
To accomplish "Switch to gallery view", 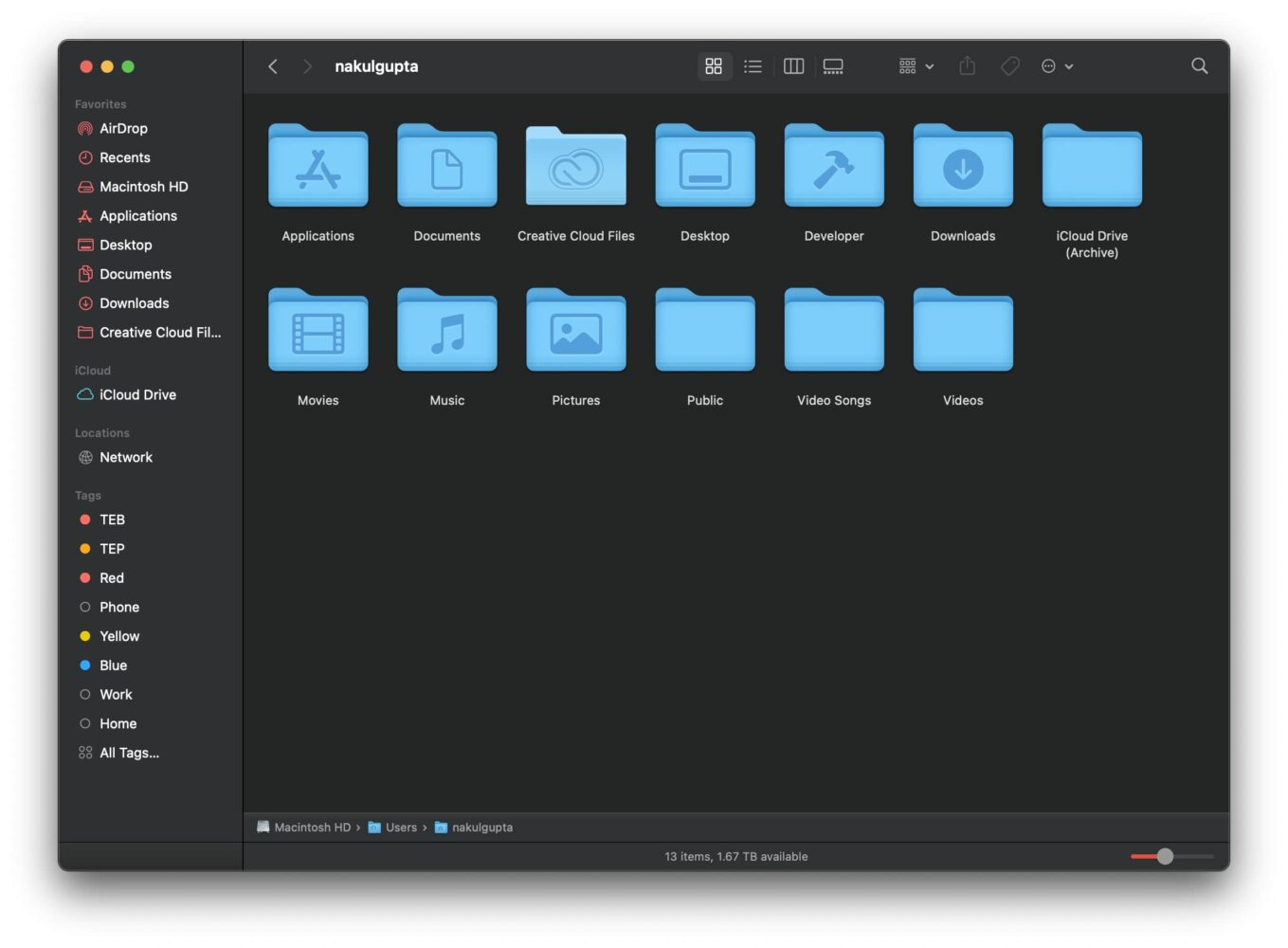I will point(833,66).
